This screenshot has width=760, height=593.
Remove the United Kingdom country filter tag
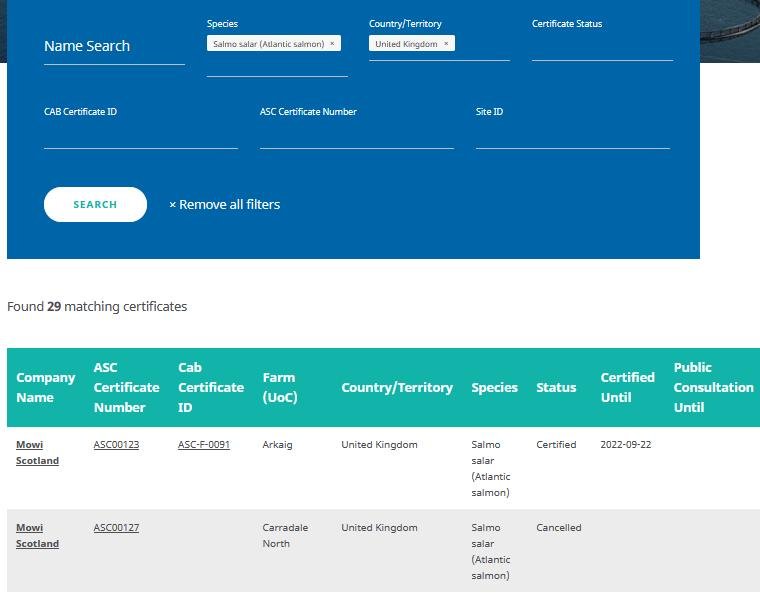click(446, 44)
